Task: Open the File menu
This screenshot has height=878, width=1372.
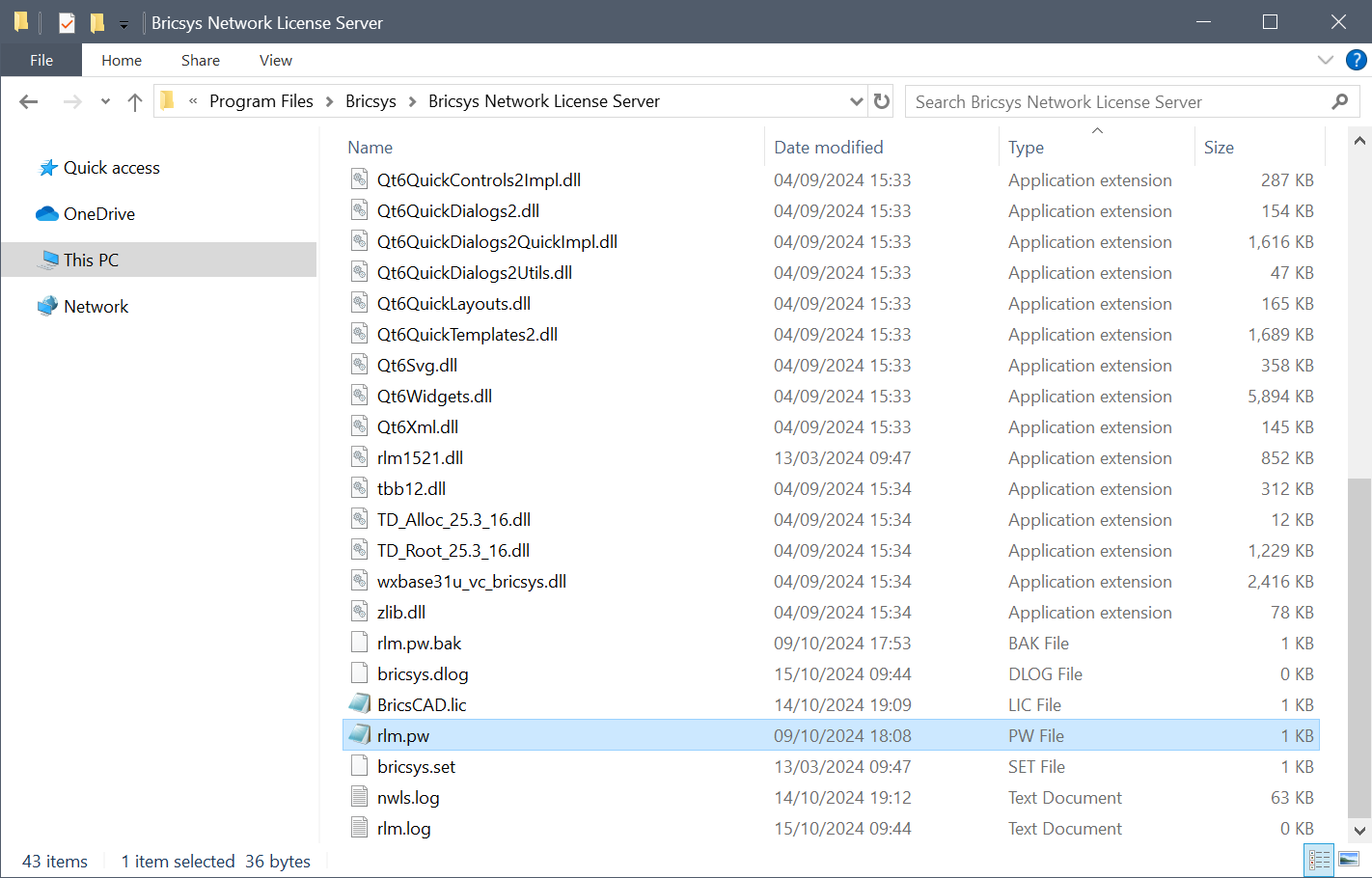Action: coord(41,60)
